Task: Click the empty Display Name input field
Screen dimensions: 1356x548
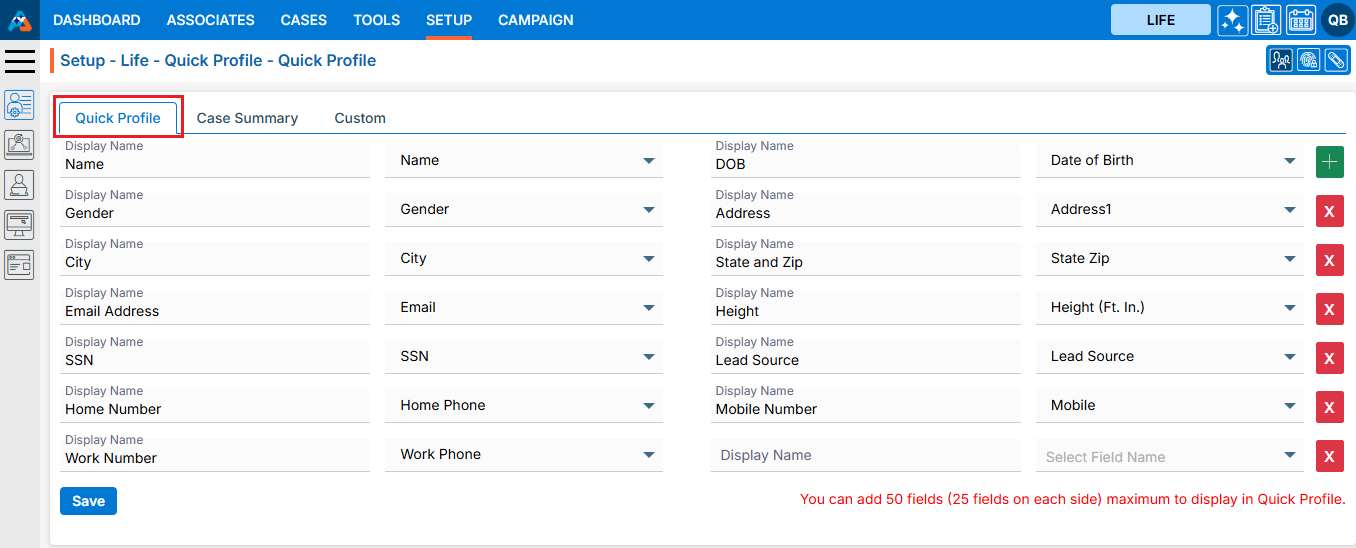Action: pyautogui.click(x=865, y=456)
